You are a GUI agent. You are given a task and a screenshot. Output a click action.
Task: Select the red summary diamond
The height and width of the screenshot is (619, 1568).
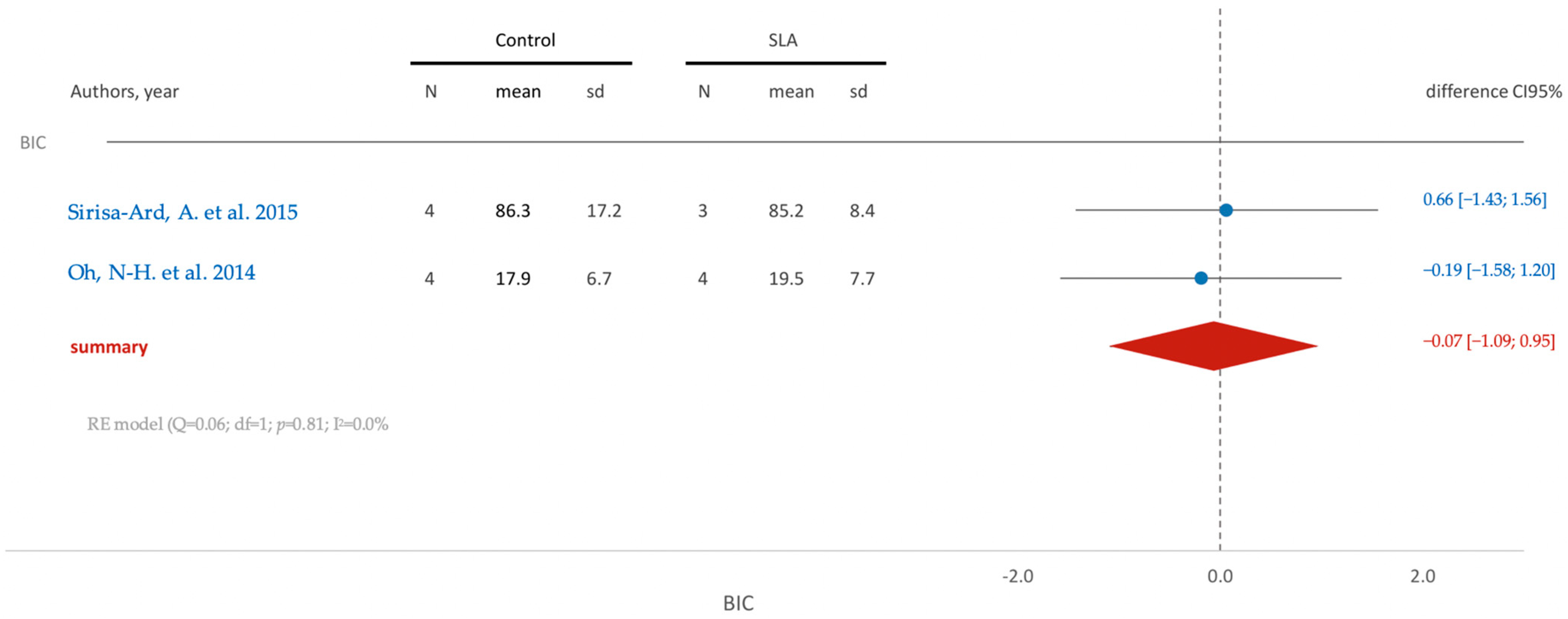1214,346
